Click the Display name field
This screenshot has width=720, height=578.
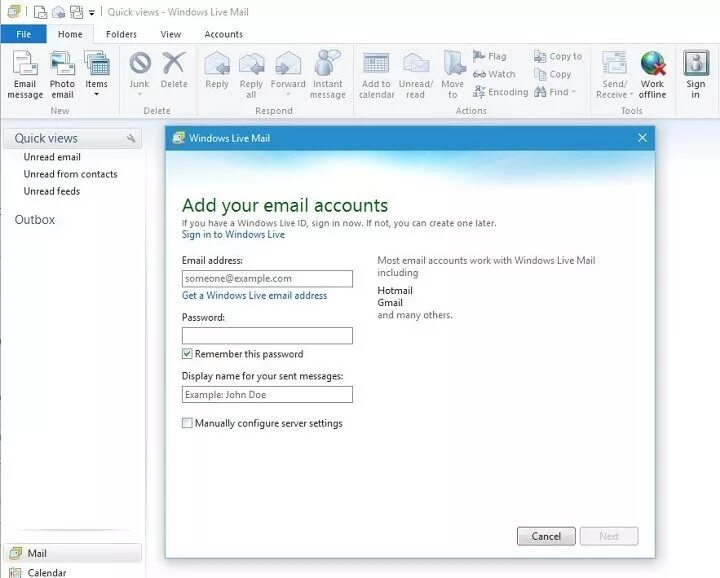pyautogui.click(x=267, y=394)
